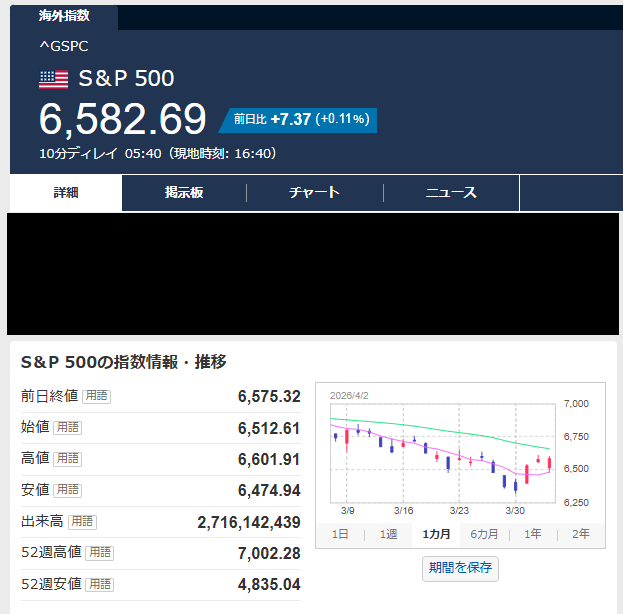623x614 pixels.
Task: Select the 1日 chart period
Action: tap(340, 534)
